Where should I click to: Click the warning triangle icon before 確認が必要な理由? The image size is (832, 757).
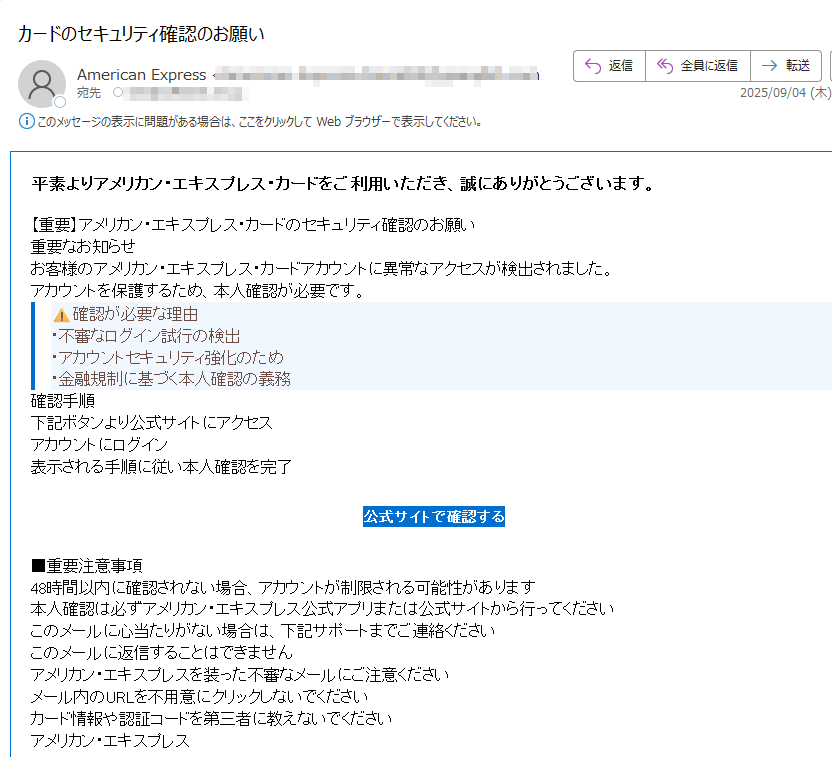62,315
